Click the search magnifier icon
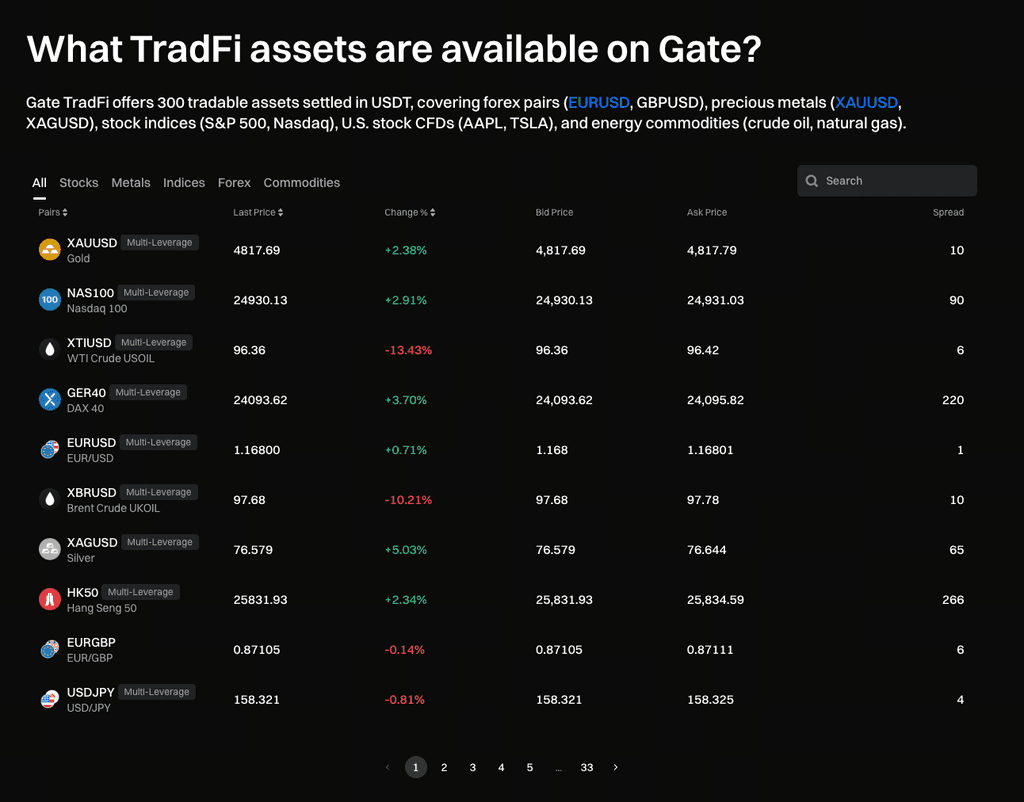The image size is (1024, 802). point(812,181)
